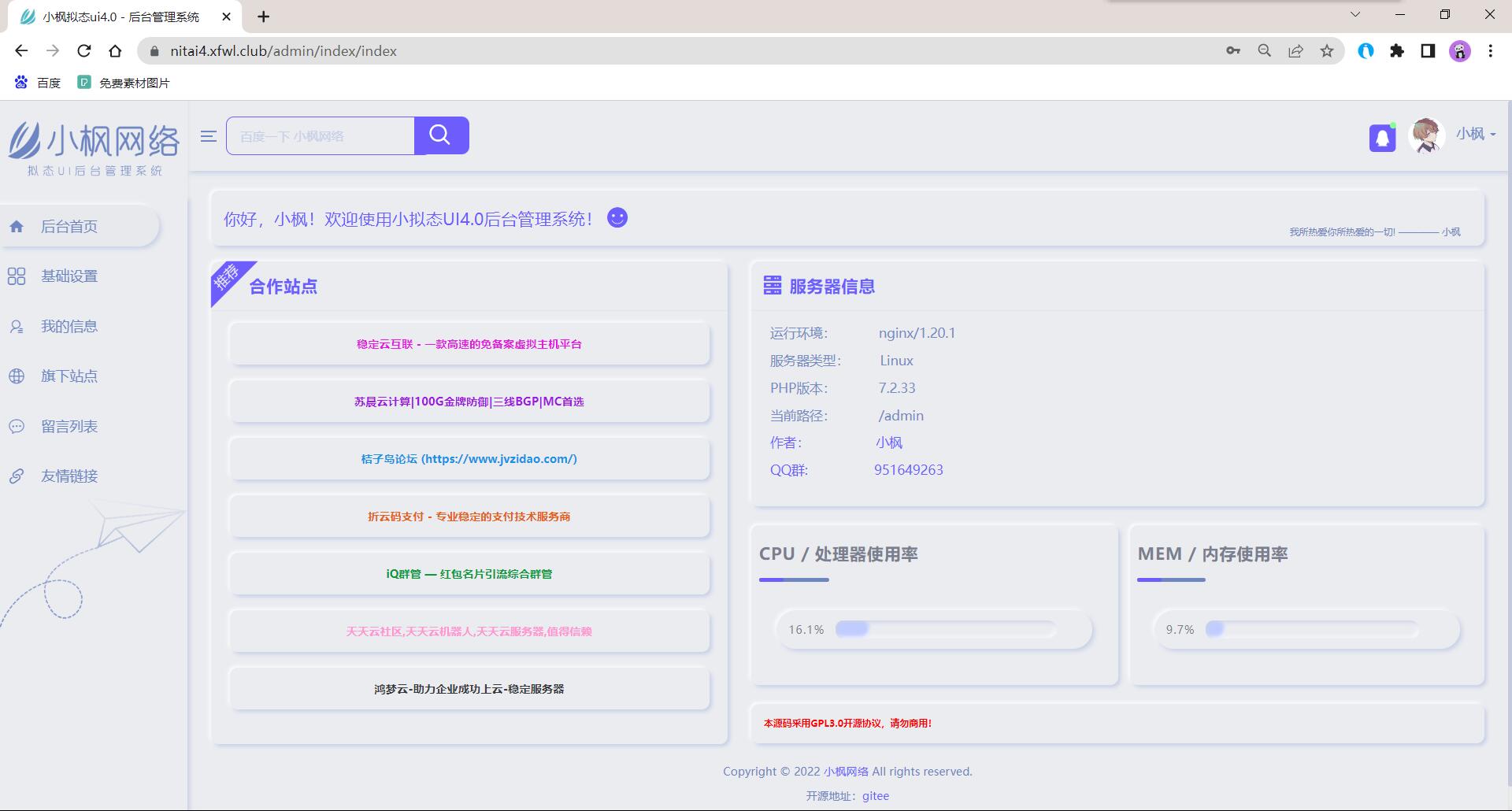This screenshot has width=1512, height=811.
Task: Open 留言列表 using the comment icon
Action: (x=17, y=426)
